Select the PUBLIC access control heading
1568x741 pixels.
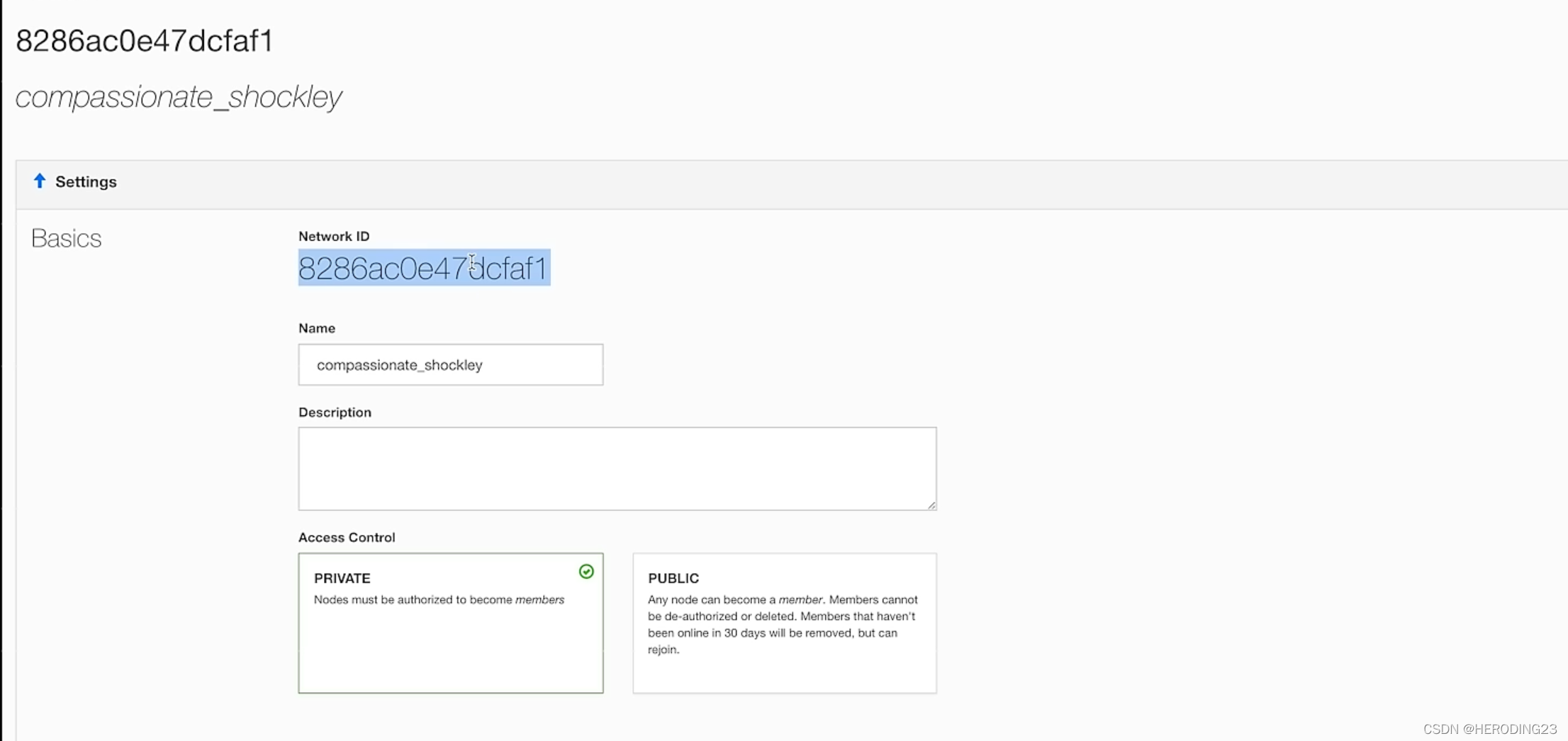673,578
